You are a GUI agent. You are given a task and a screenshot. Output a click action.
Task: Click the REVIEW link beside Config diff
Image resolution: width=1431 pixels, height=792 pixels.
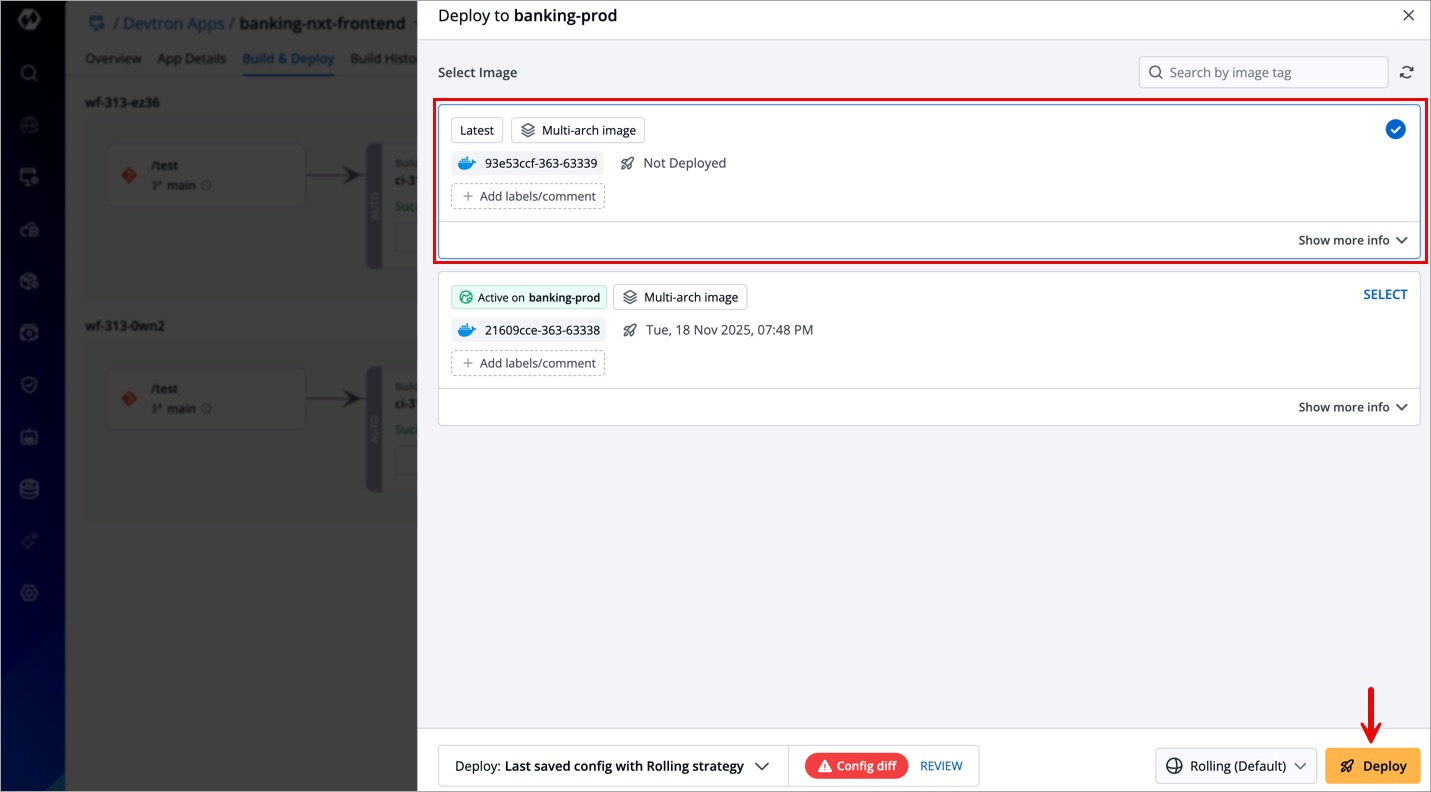click(x=941, y=766)
